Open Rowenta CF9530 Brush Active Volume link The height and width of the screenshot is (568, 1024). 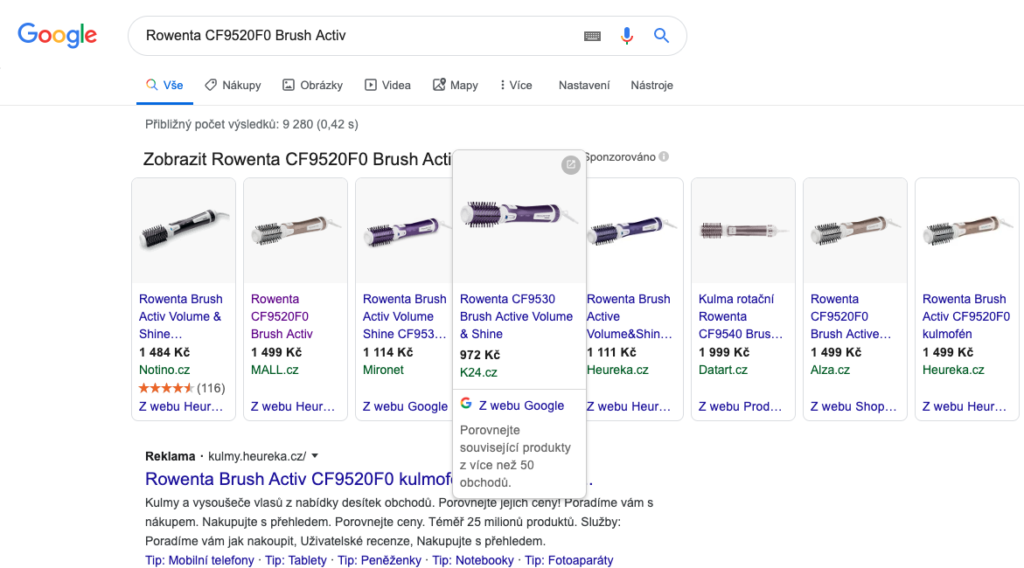click(516, 316)
